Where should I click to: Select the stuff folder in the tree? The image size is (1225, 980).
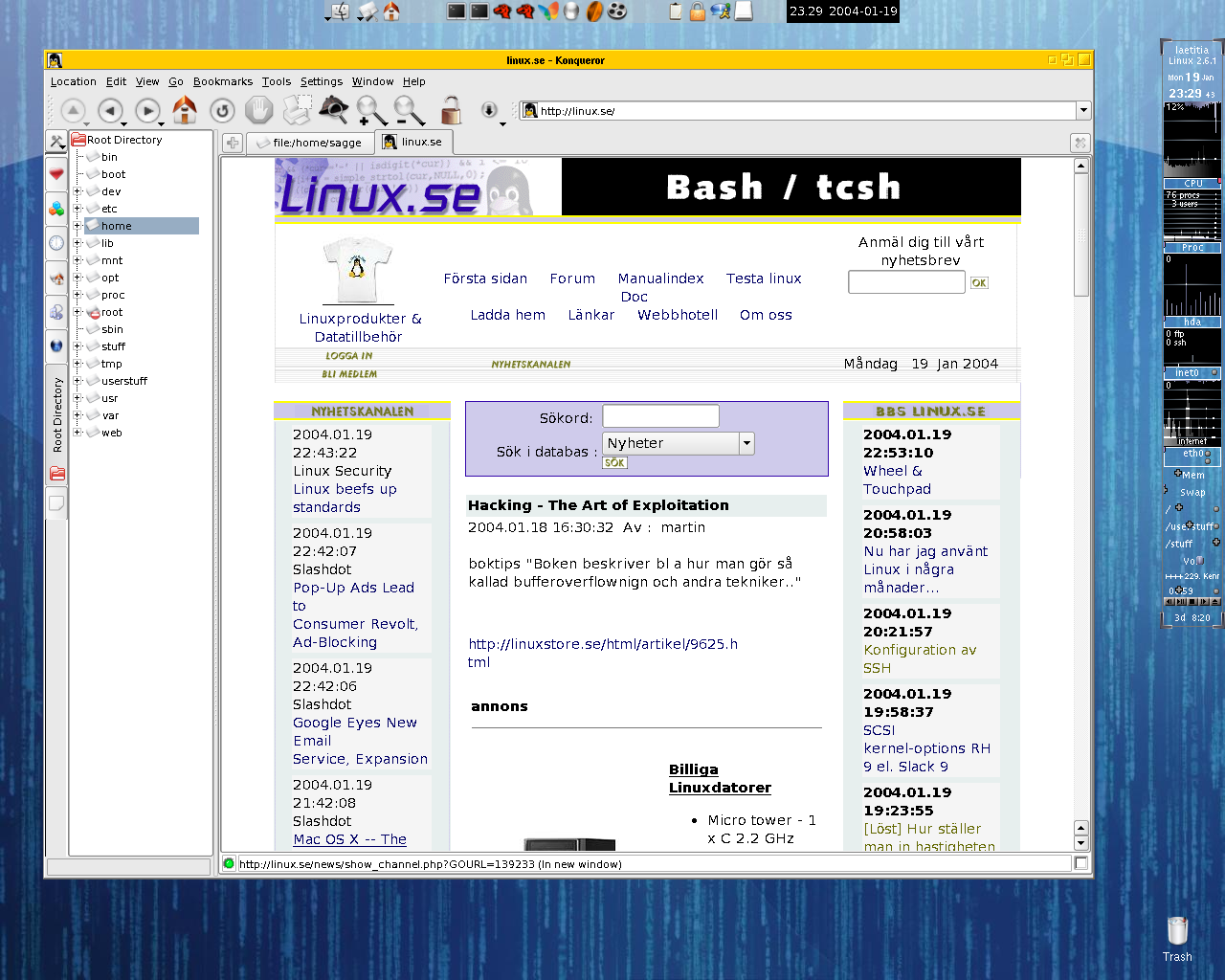point(113,346)
